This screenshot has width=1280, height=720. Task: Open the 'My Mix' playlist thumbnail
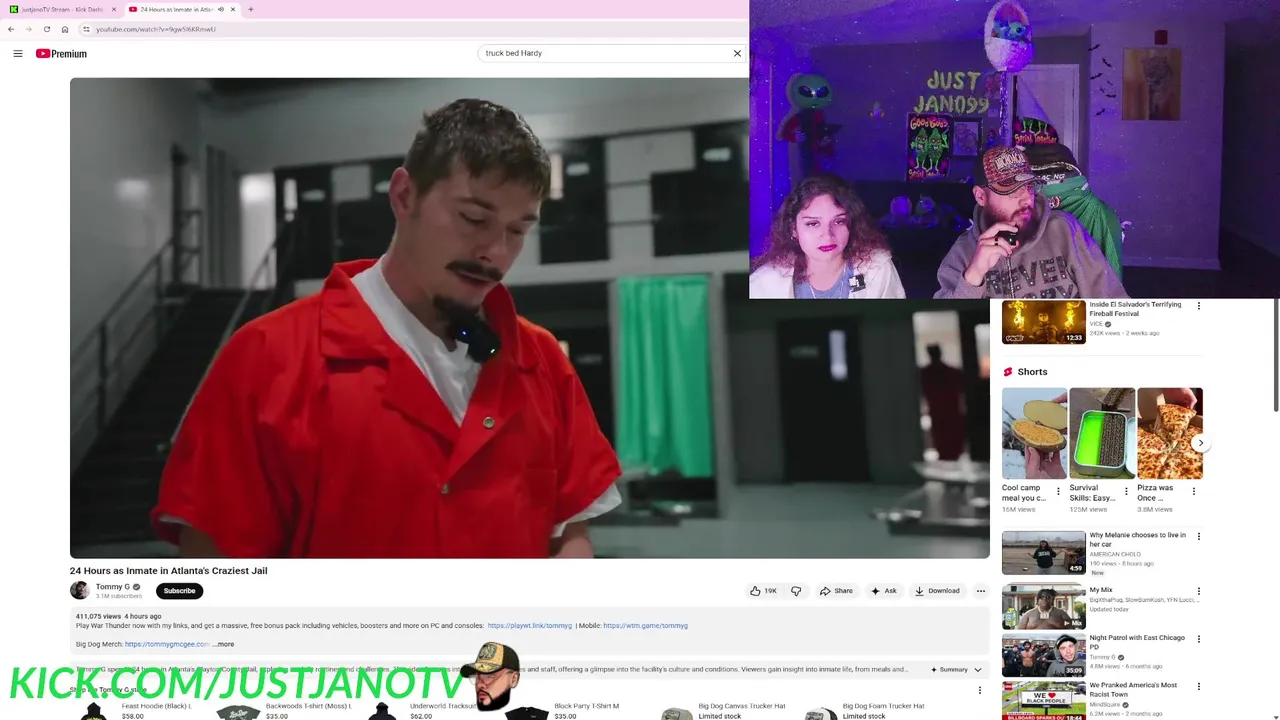[x=1044, y=605]
